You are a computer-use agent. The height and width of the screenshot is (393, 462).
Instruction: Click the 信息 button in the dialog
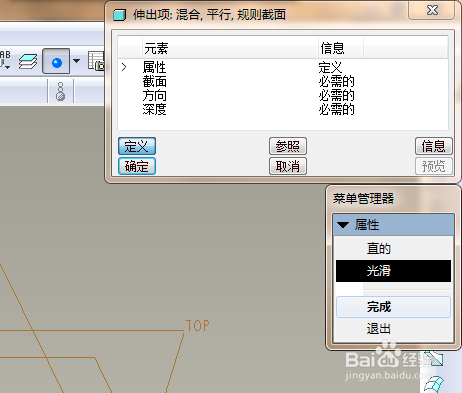[x=434, y=146]
